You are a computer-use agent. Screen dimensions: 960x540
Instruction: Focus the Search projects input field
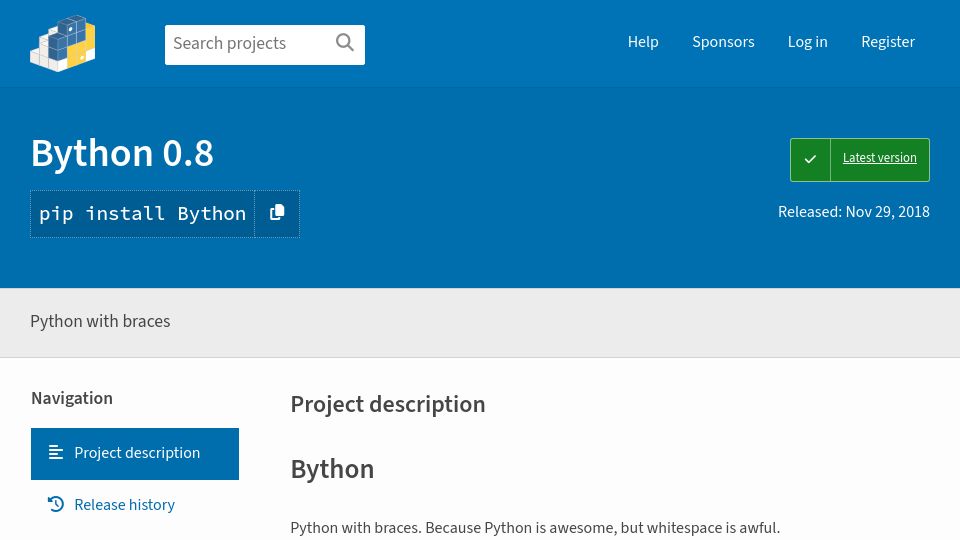(264, 45)
